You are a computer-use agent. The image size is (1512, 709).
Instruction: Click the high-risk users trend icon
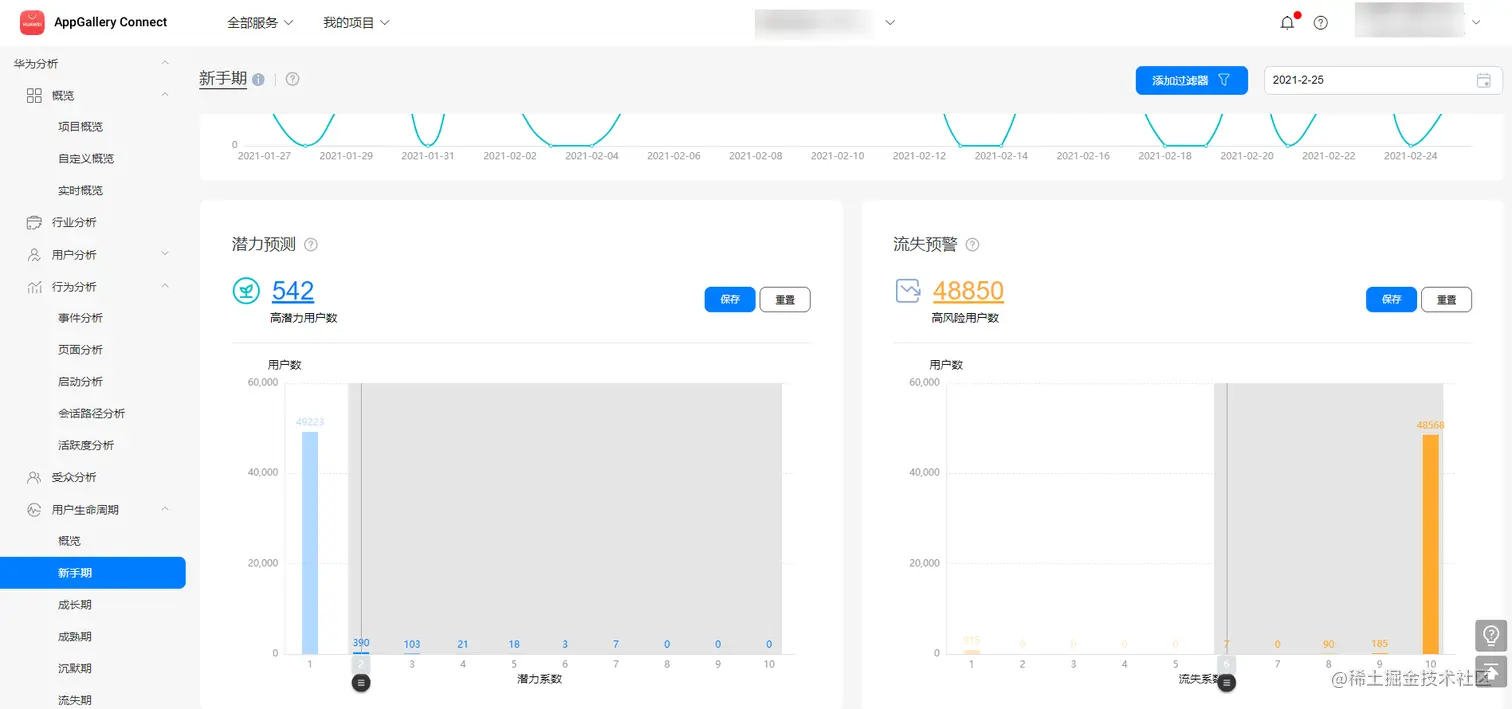(908, 291)
